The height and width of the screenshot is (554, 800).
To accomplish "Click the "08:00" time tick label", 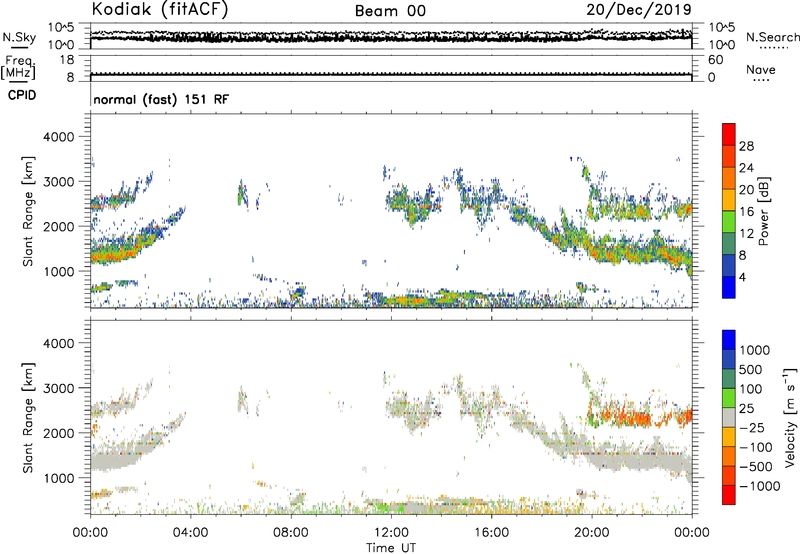I will coord(291,533).
